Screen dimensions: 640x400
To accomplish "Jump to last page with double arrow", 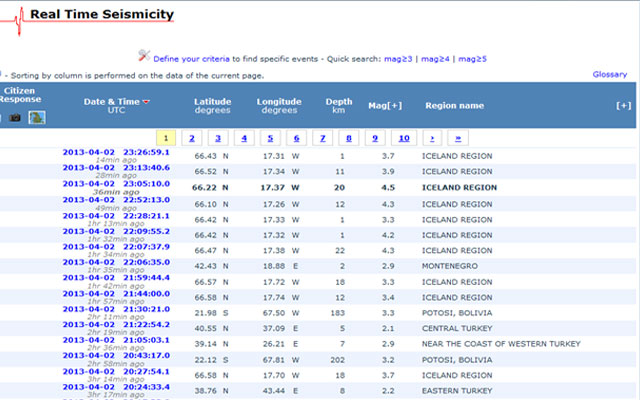I will pos(458,138).
